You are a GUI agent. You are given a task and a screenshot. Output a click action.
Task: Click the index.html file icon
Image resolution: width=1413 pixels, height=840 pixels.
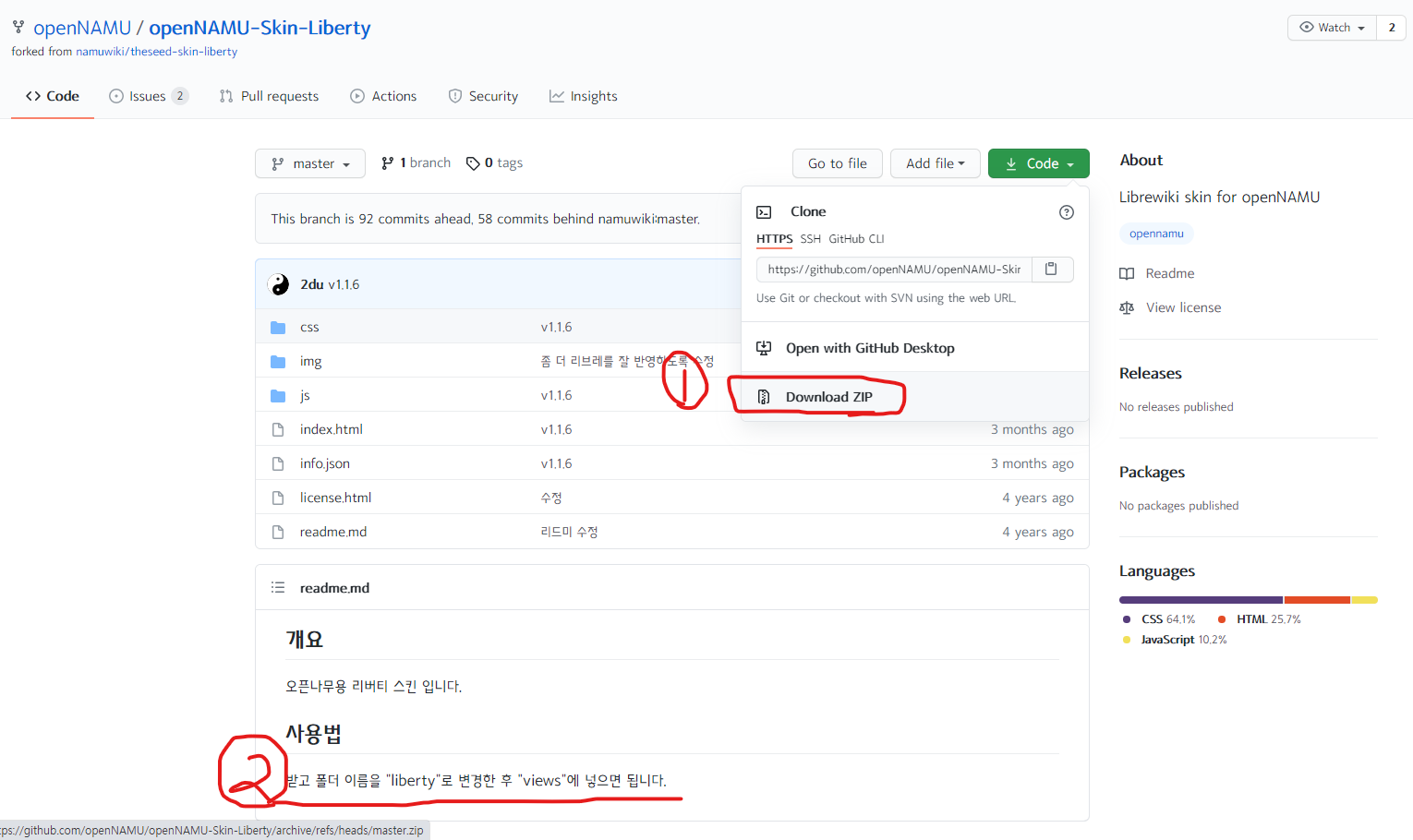(278, 429)
